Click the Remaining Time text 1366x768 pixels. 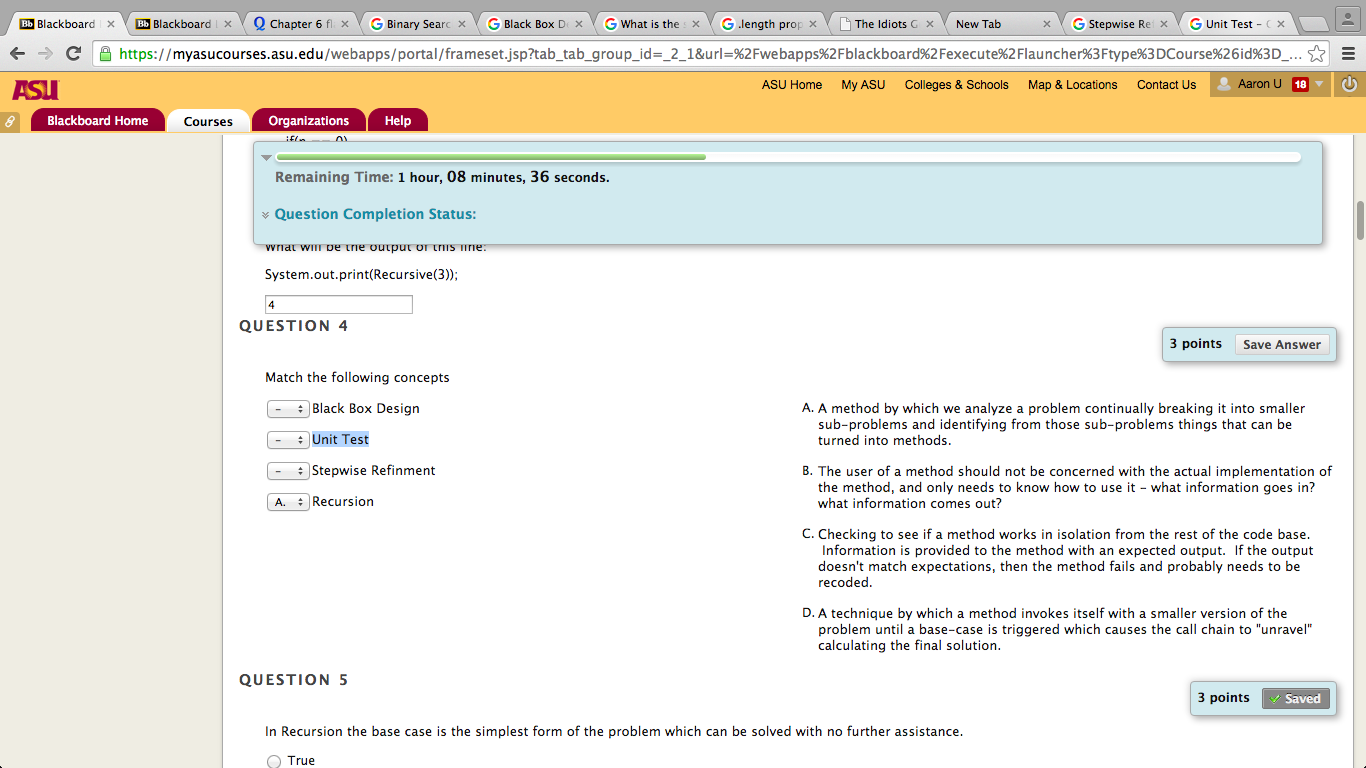[442, 177]
